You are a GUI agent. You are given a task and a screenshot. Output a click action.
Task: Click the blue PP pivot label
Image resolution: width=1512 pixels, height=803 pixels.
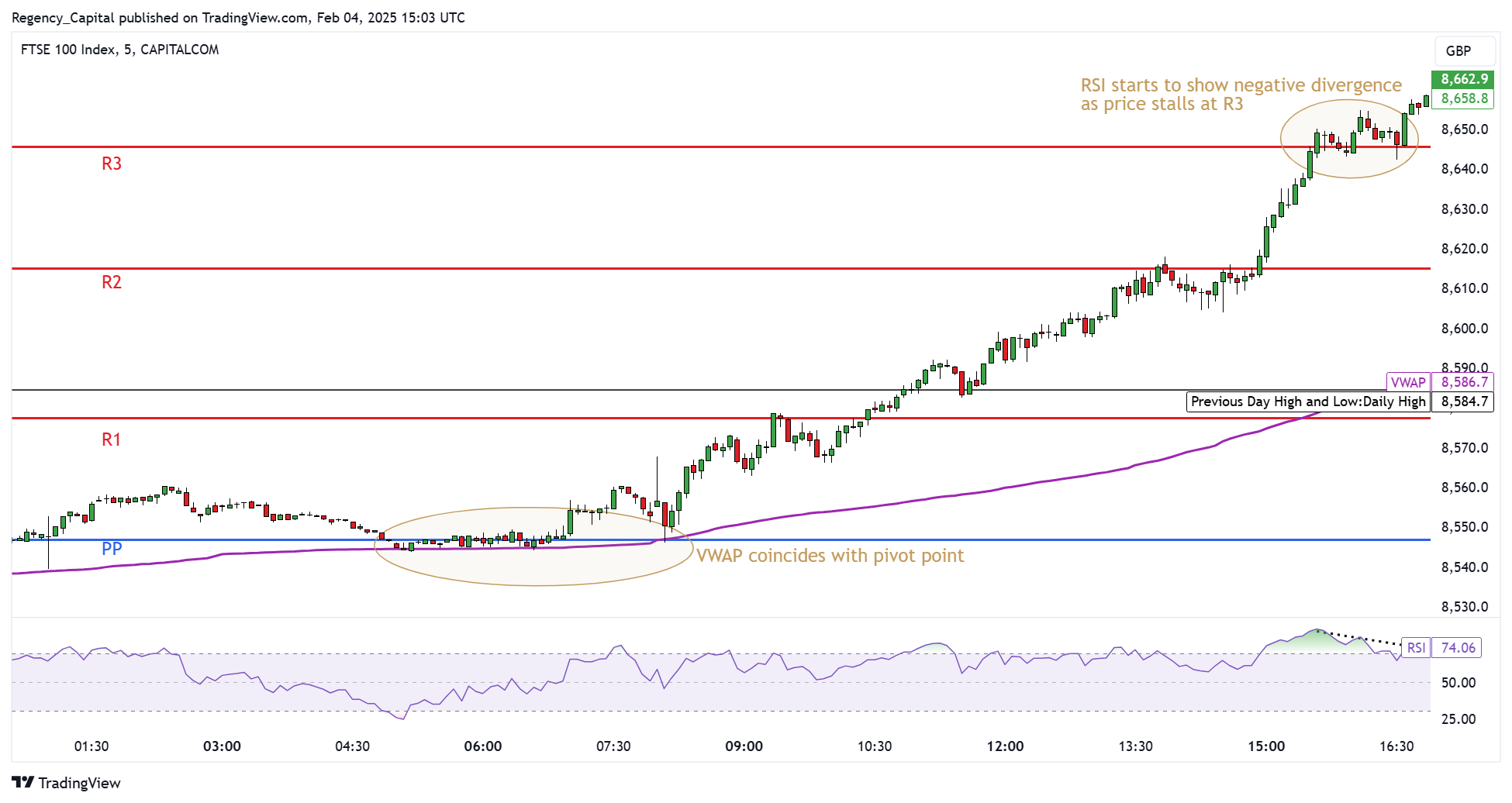112,549
